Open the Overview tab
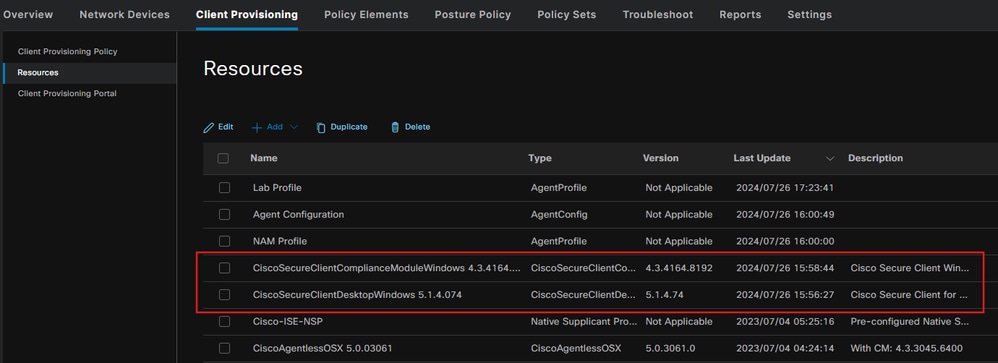This screenshot has height=363, width=998. tap(27, 14)
